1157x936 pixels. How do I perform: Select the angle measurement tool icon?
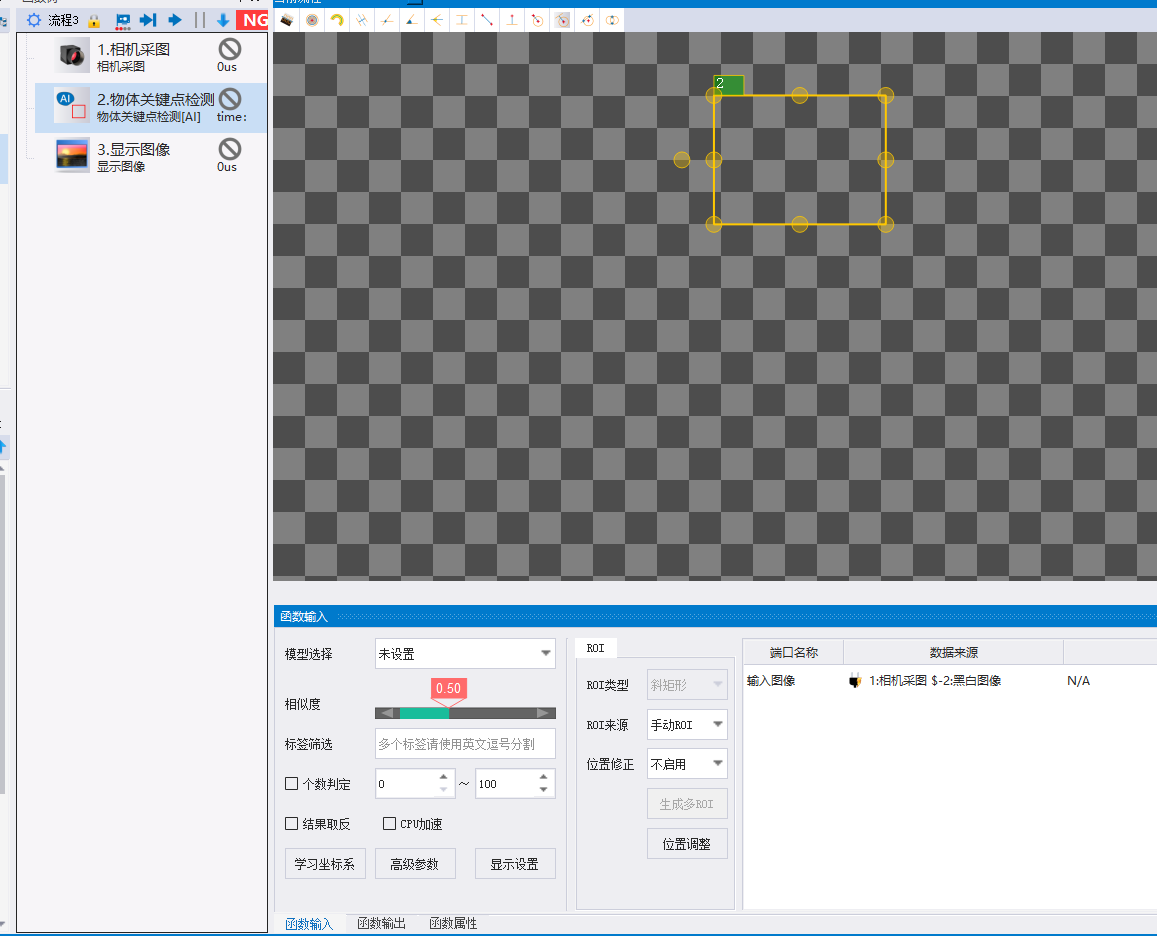pos(412,20)
